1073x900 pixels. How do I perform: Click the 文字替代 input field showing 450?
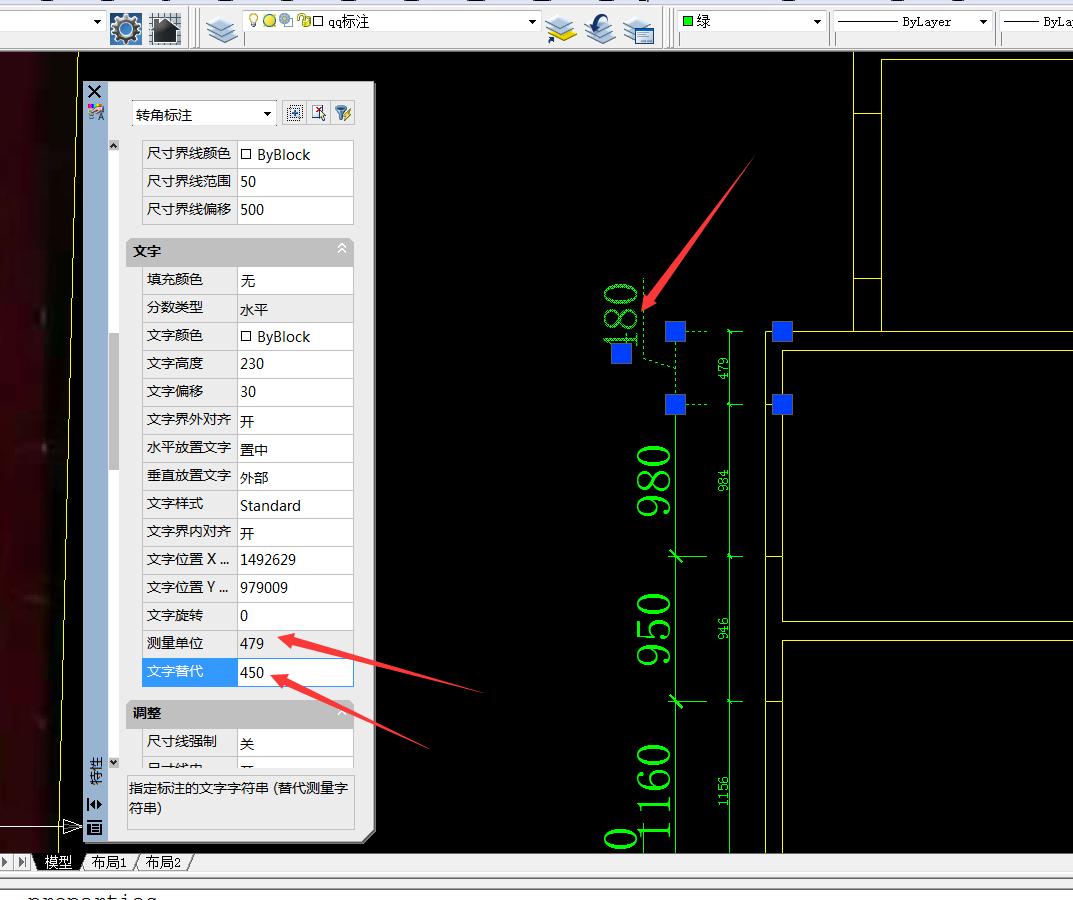295,672
